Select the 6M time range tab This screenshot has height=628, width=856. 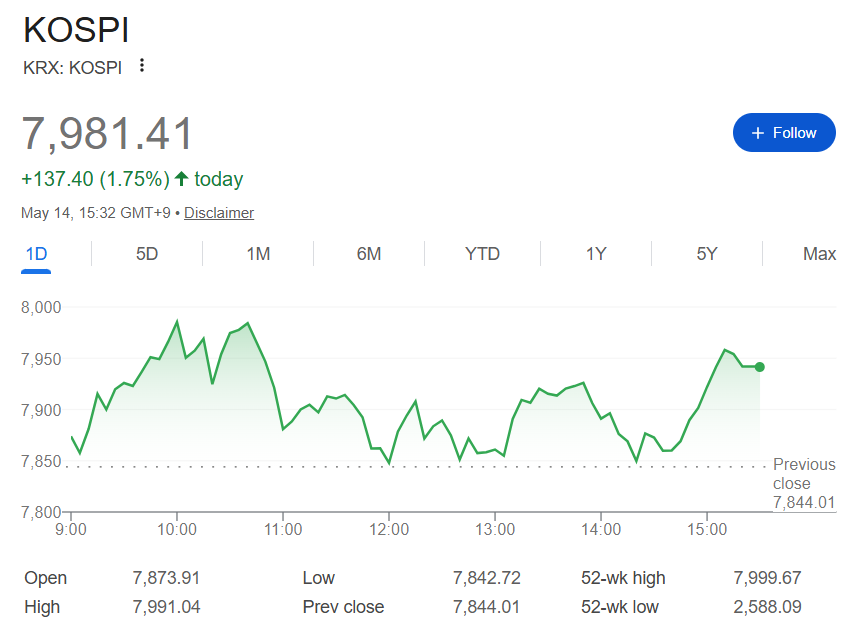point(369,254)
